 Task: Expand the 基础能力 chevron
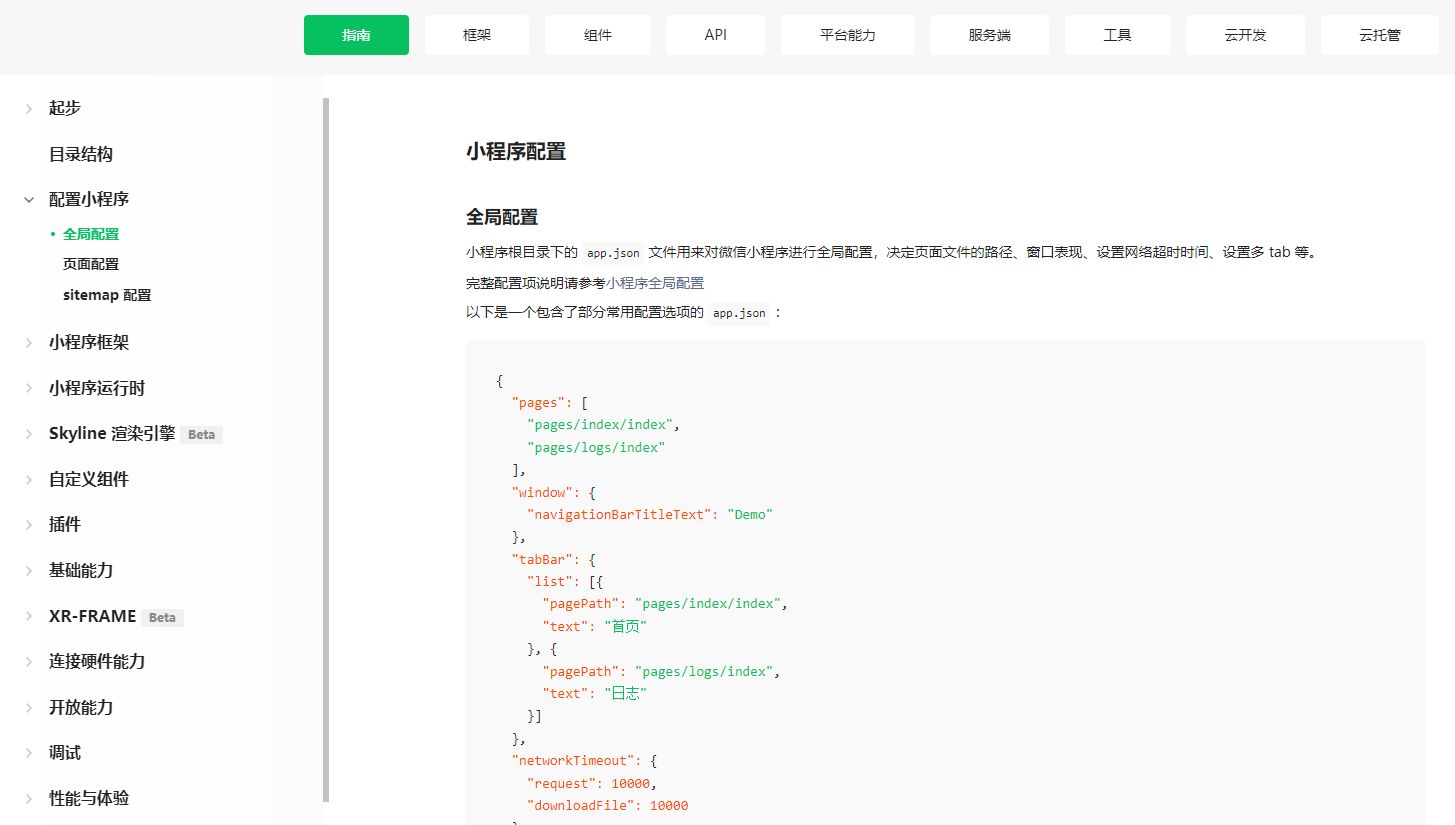tap(29, 570)
